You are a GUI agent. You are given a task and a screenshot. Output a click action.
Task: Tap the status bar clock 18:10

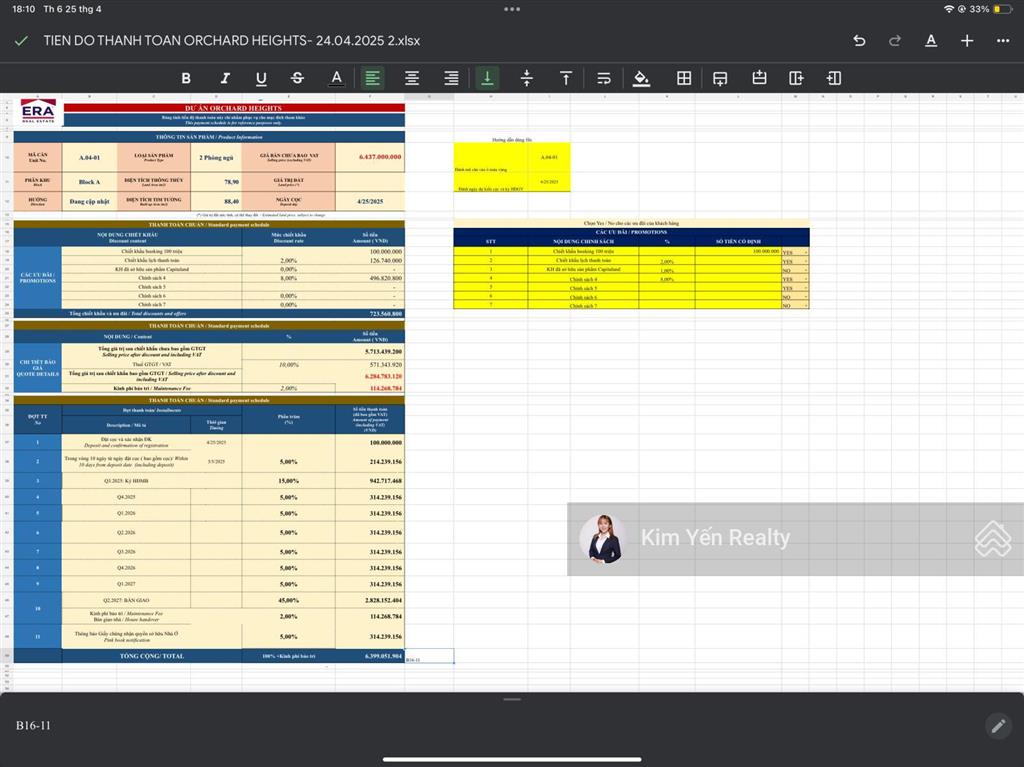click(x=24, y=9)
